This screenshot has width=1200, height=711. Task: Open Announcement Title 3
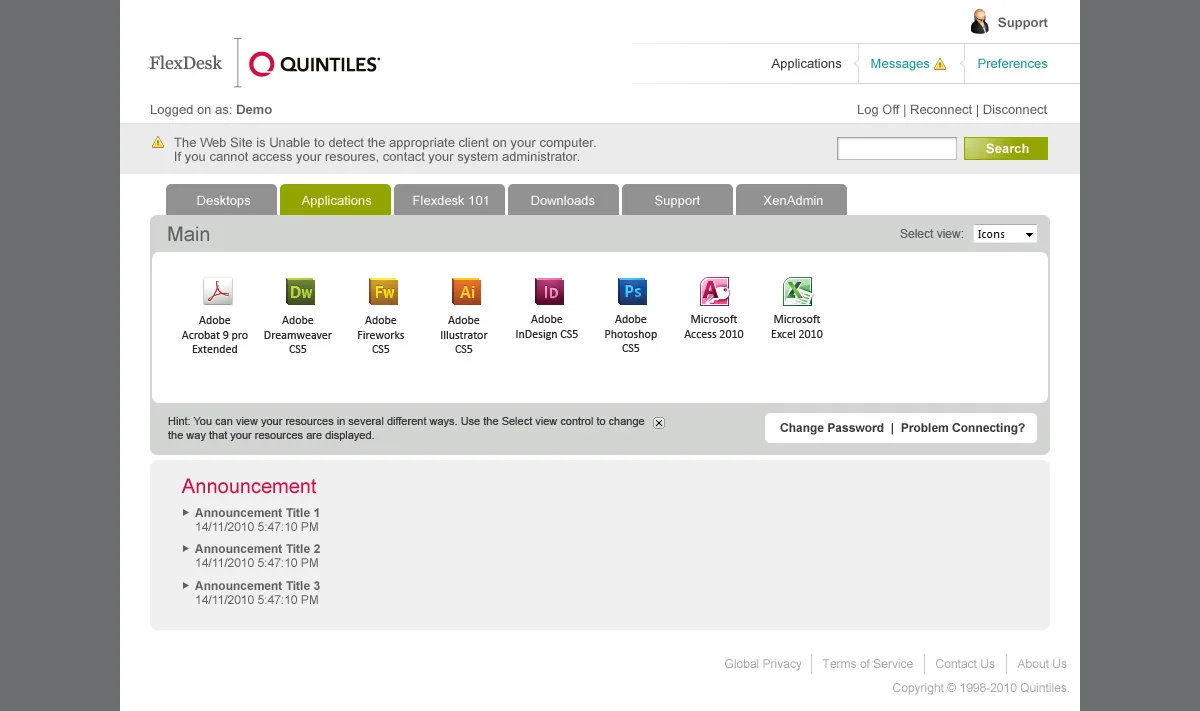(x=257, y=586)
